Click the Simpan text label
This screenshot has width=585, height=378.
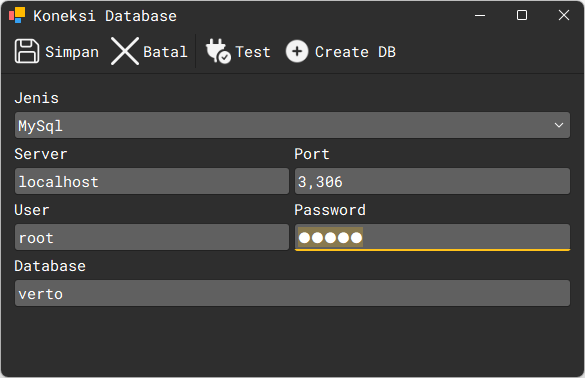(72, 52)
